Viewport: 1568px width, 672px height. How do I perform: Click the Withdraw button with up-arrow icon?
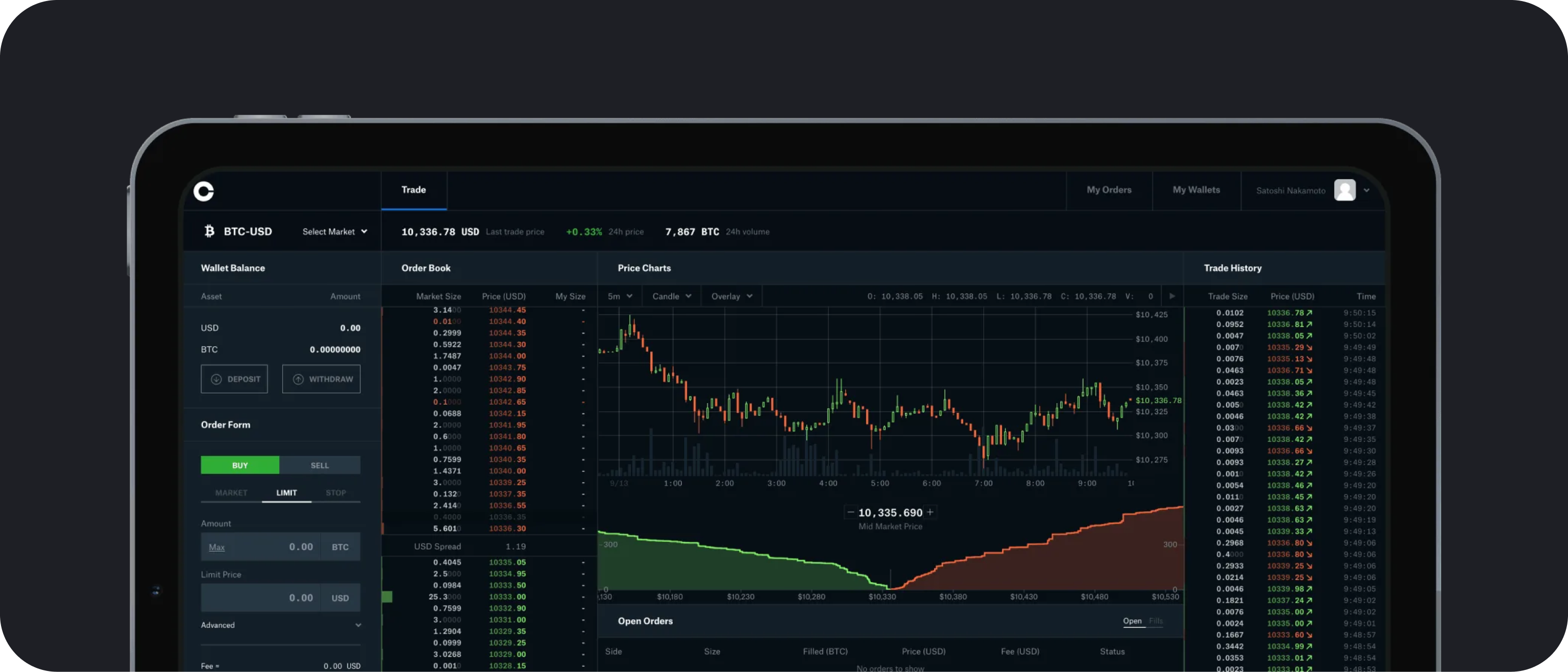[x=322, y=379]
